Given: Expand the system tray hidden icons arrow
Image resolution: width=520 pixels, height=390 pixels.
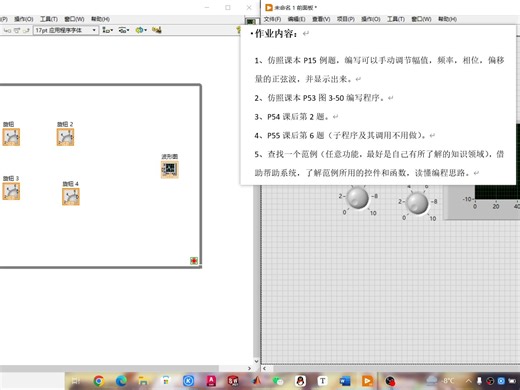Looking at the screenshot, I should pyautogui.click(x=468, y=381).
